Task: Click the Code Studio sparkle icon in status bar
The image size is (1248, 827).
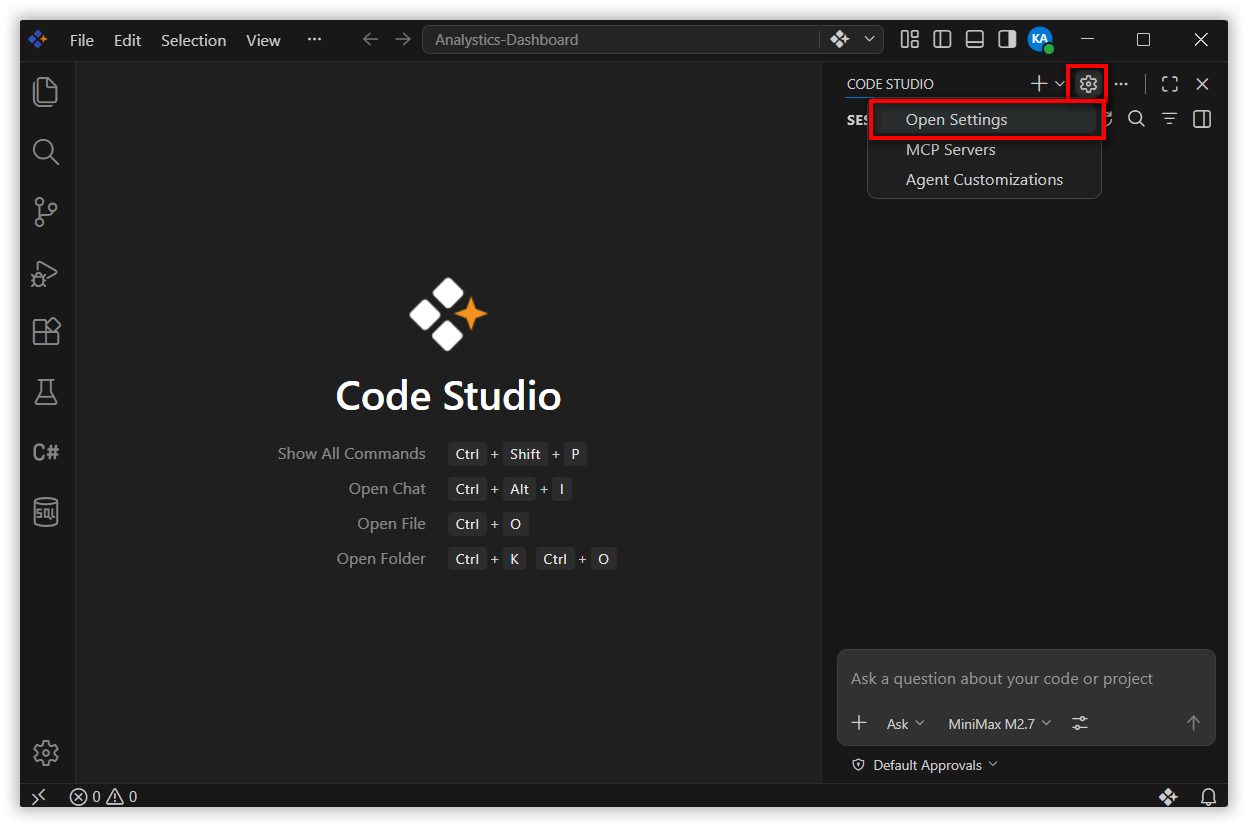Action: click(1168, 797)
